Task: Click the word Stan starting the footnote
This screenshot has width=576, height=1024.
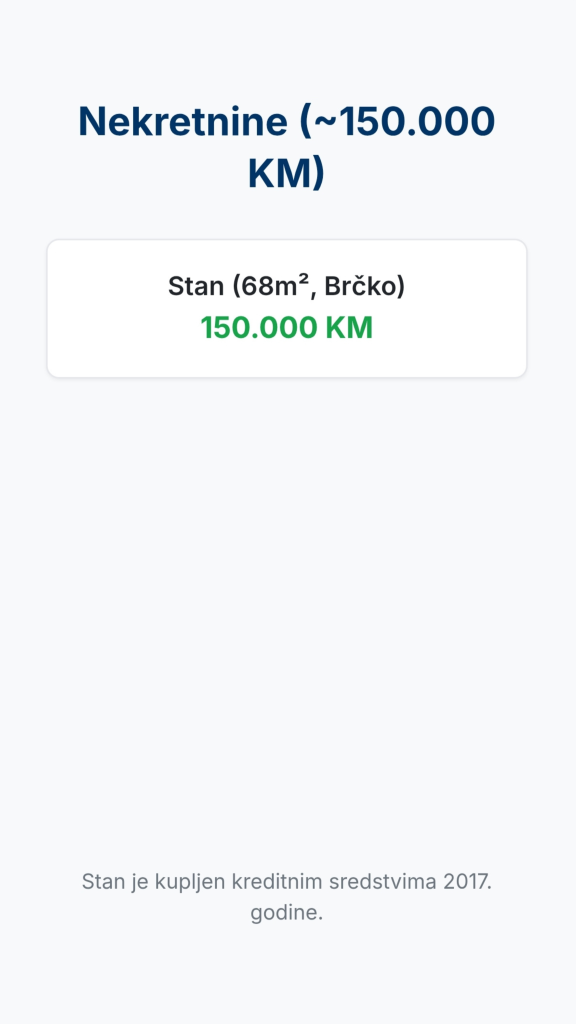Action: 103,881
